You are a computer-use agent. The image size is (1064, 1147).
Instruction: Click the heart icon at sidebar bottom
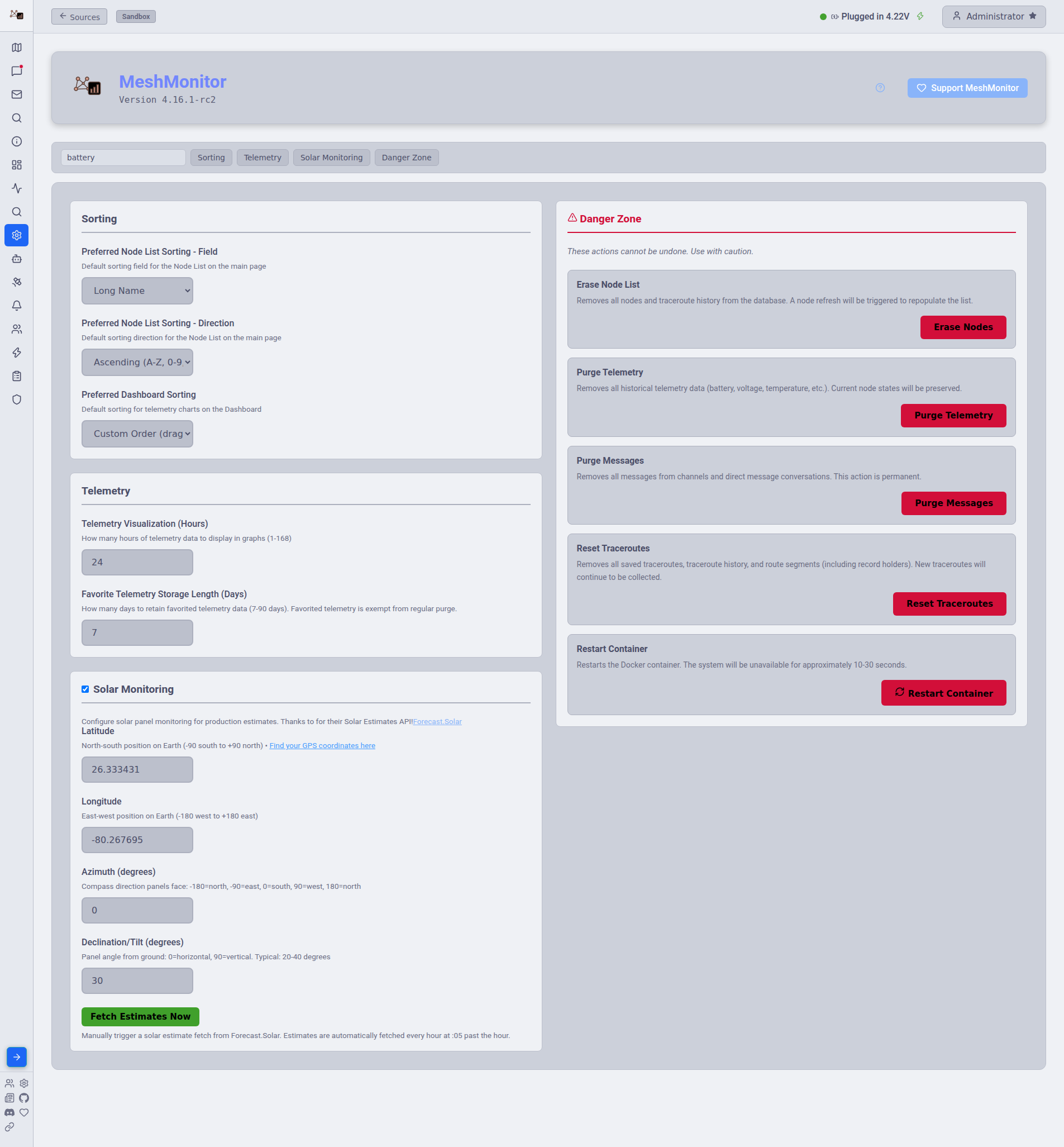(x=24, y=1112)
